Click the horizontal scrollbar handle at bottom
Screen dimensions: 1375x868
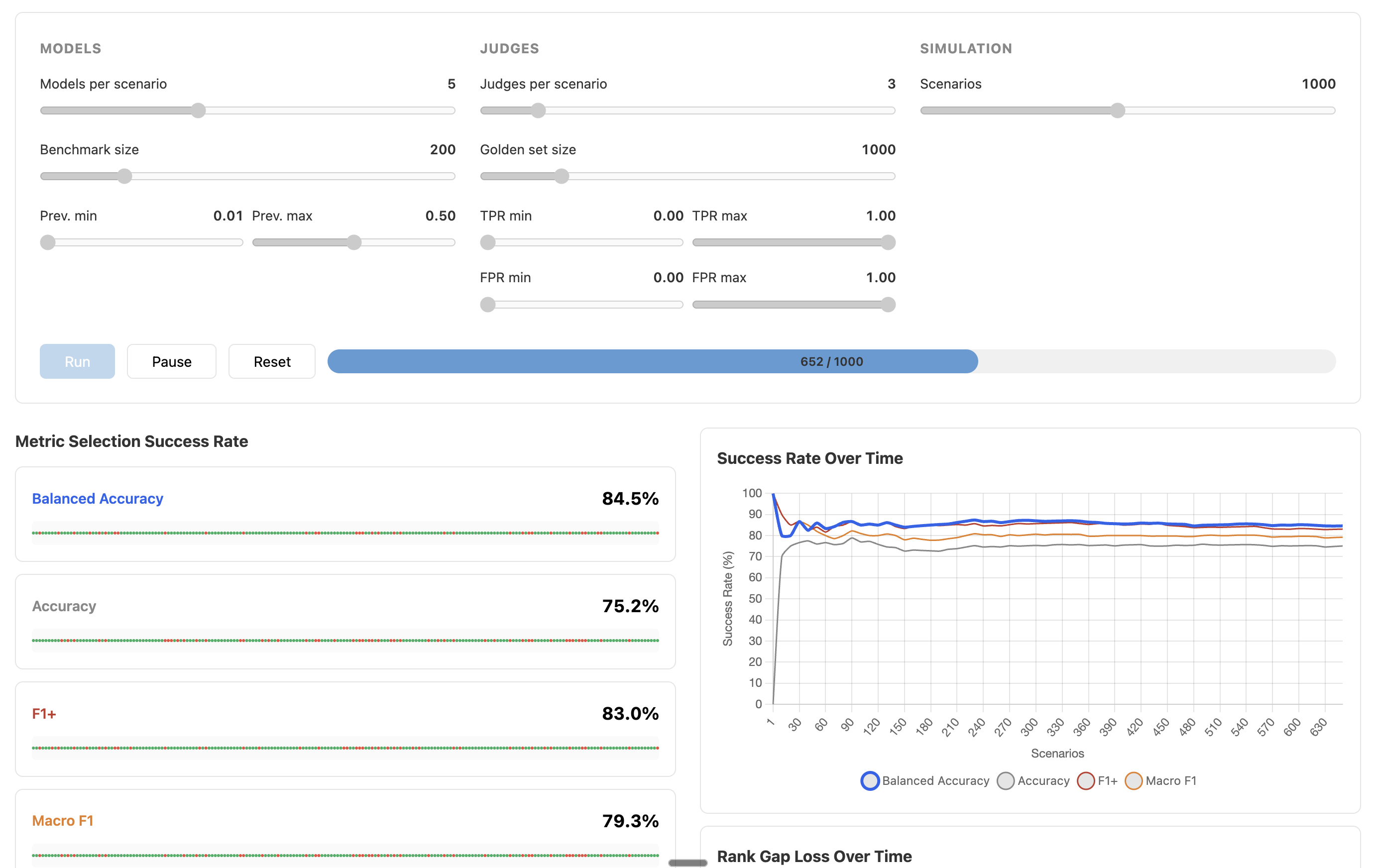[687, 863]
